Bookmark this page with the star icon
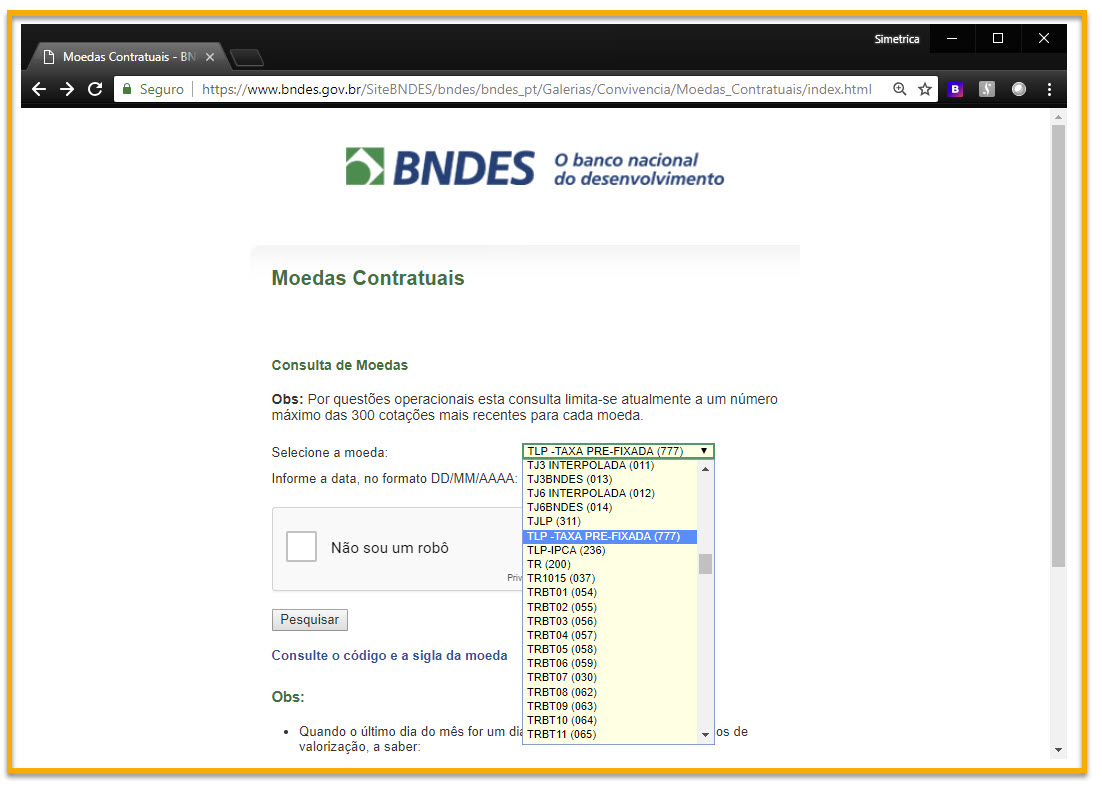The height and width of the screenshot is (788, 1102). pos(925,89)
